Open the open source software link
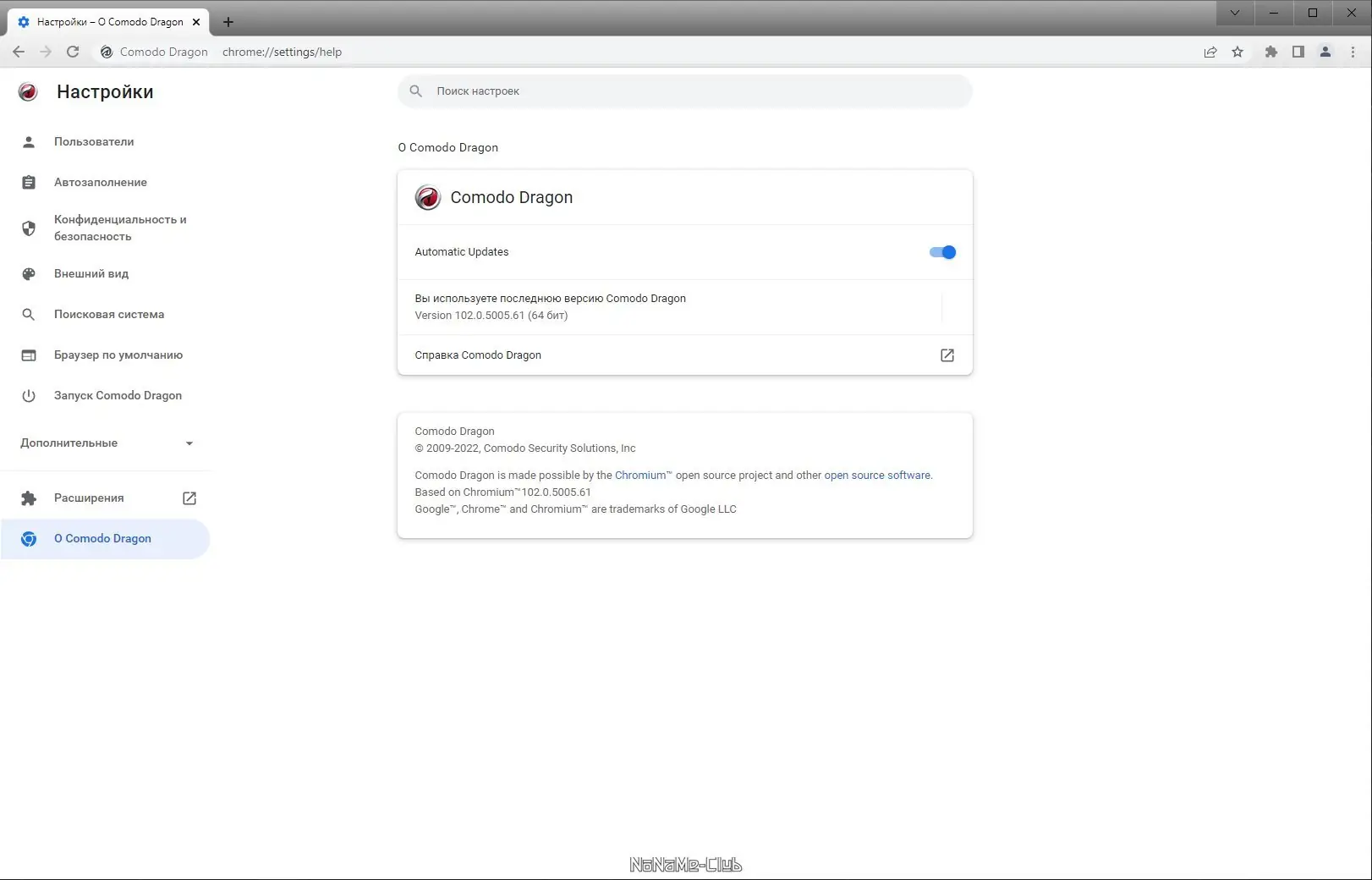 pos(877,476)
